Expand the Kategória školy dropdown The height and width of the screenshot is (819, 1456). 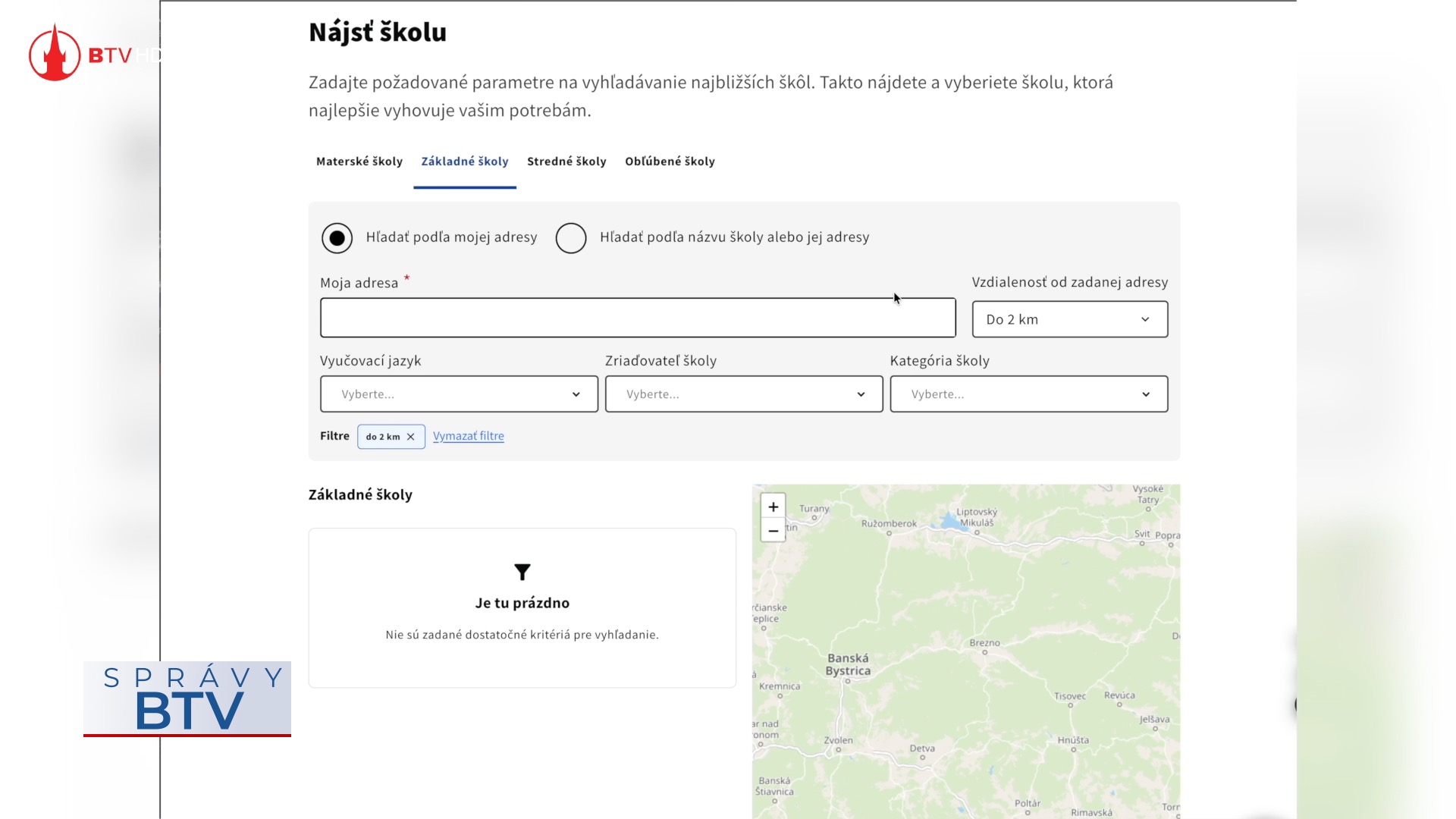[x=1028, y=394]
